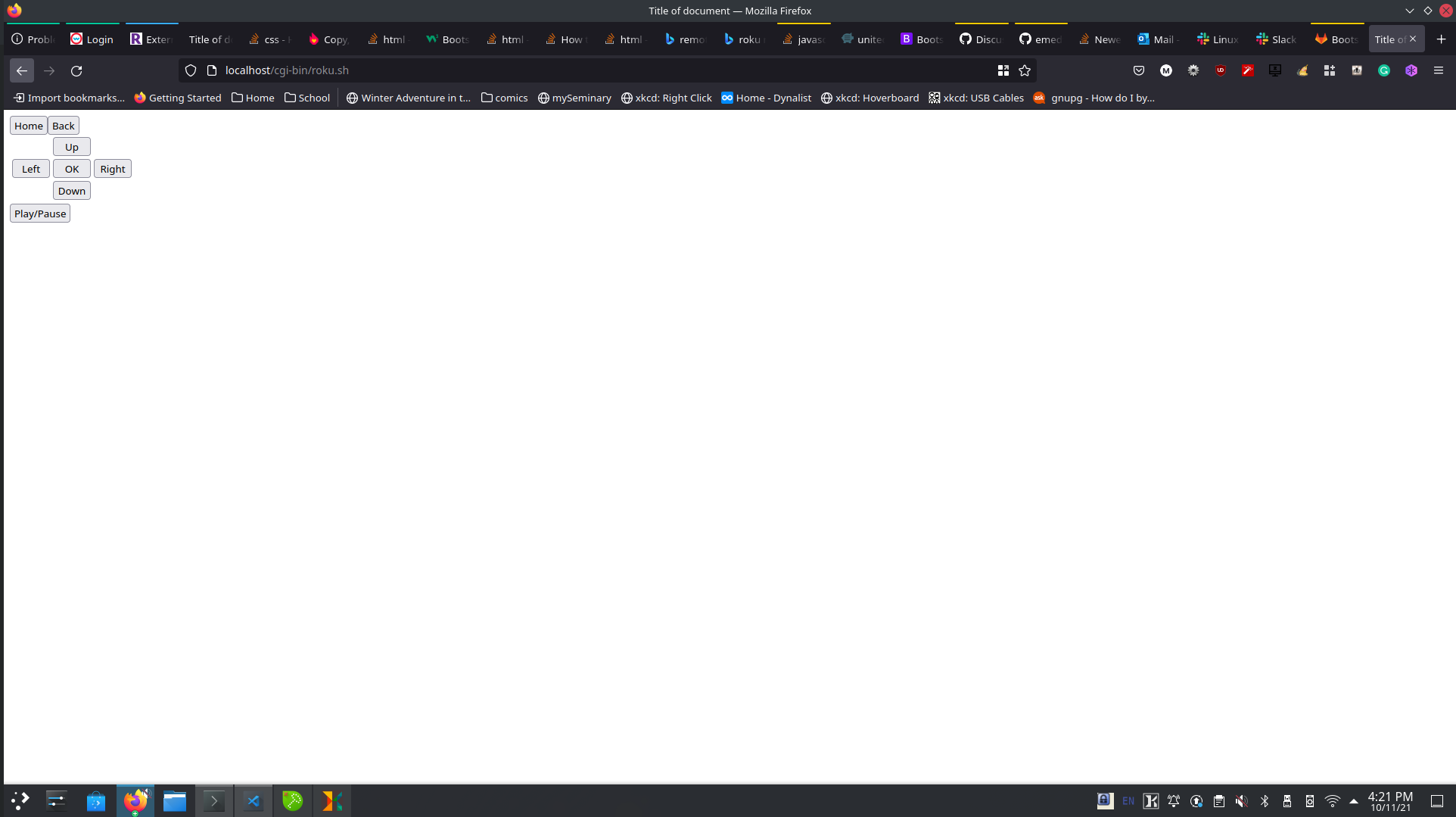Click the gear extension icon in toolbar
The image size is (1456, 817).
pyautogui.click(x=1193, y=70)
